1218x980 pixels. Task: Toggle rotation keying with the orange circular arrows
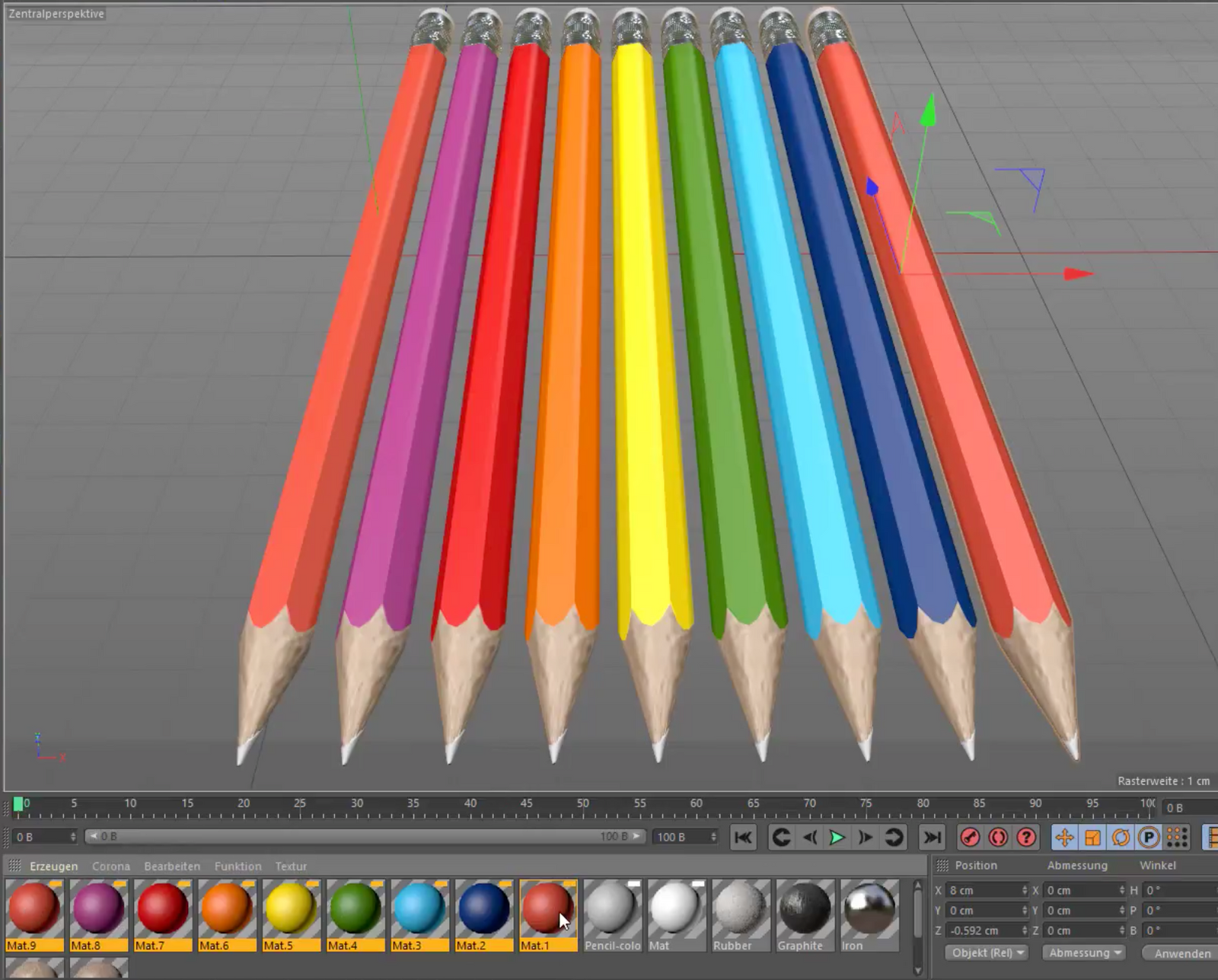(1121, 838)
